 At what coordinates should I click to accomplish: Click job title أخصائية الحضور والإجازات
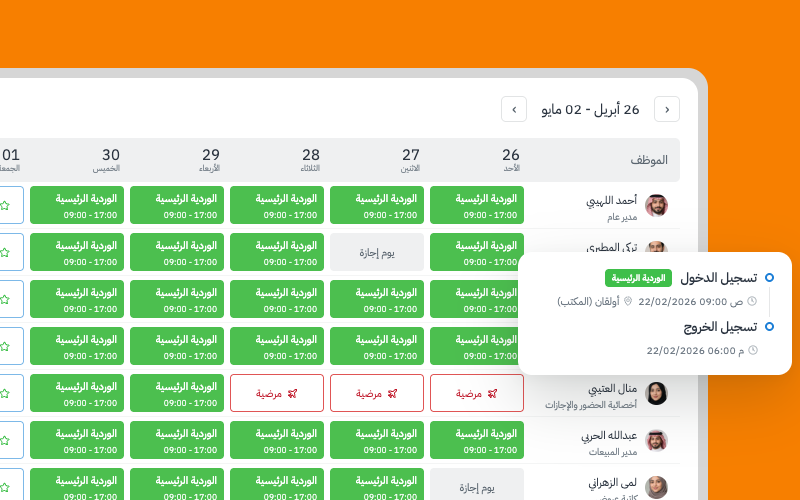point(591,405)
